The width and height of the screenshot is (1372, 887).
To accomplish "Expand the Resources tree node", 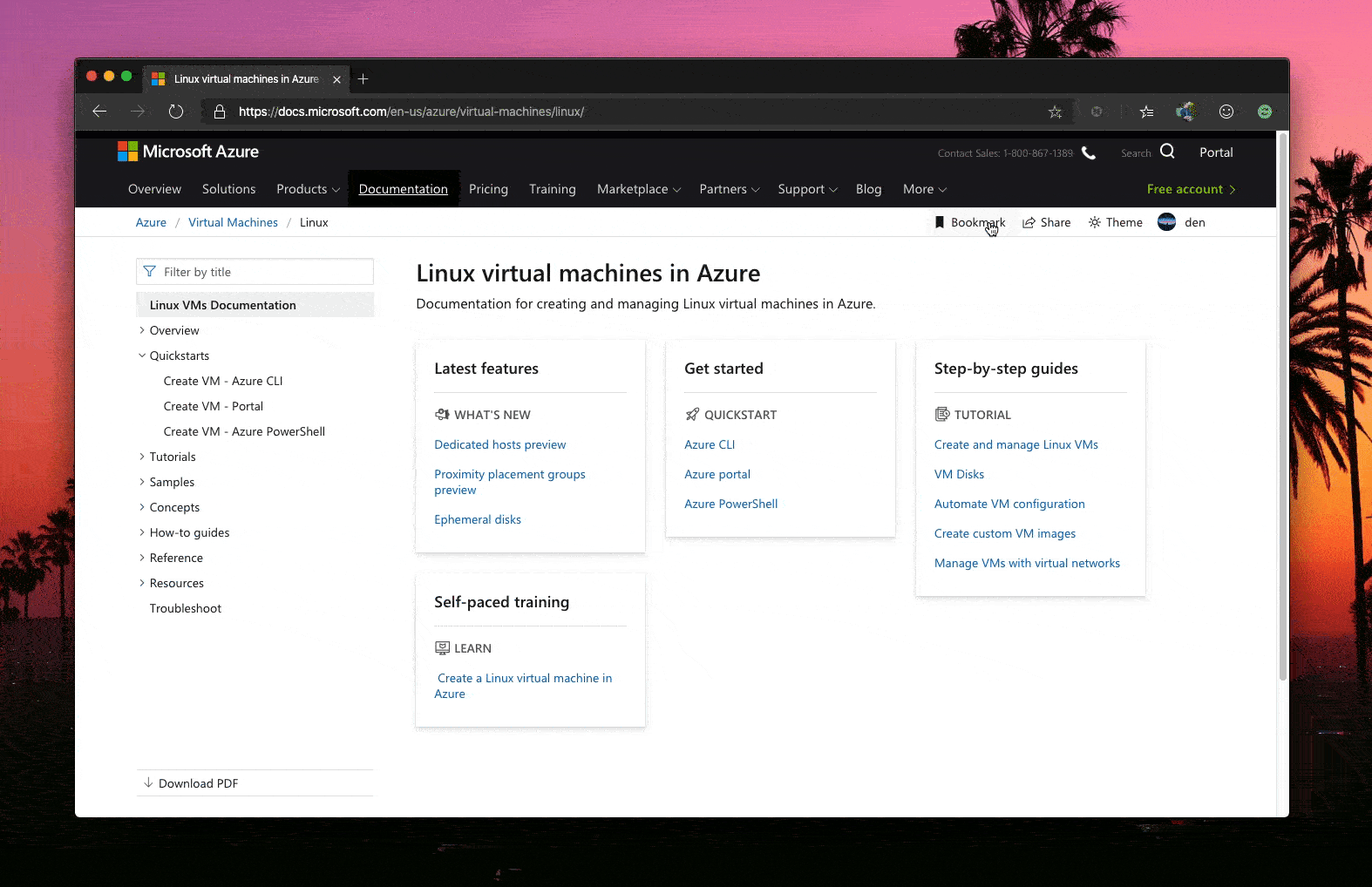I will point(142,583).
